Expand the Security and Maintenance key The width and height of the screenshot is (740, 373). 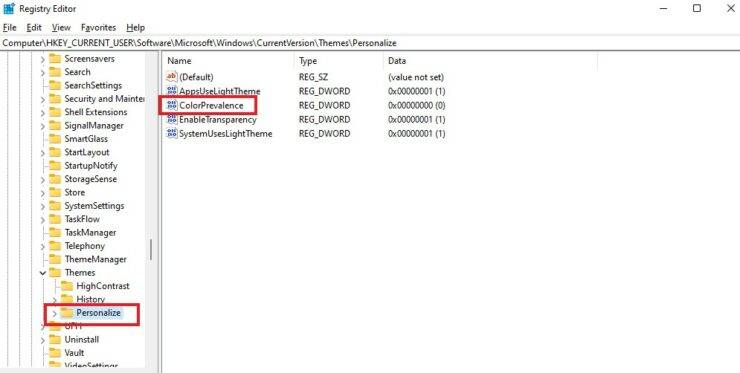tap(43, 100)
